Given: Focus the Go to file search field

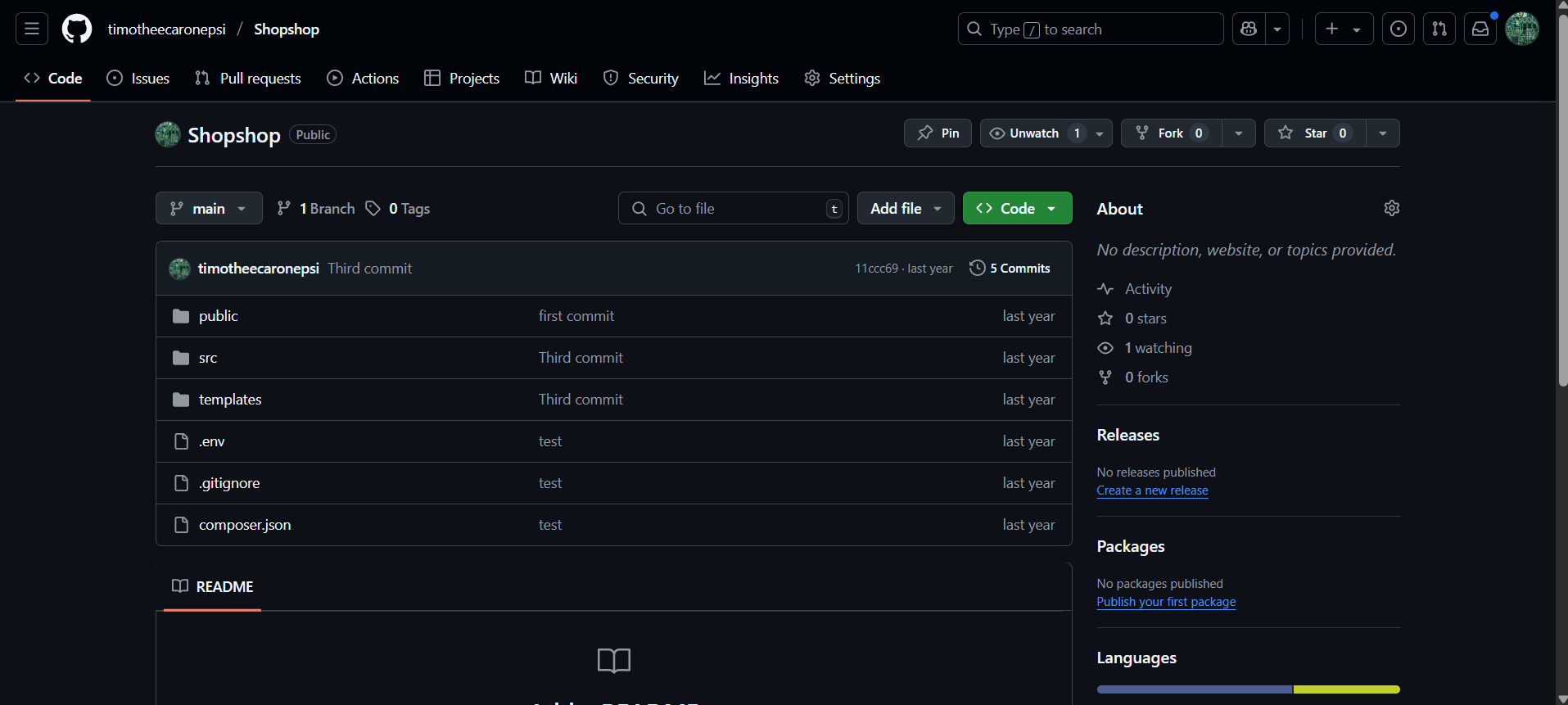Looking at the screenshot, I should 733,209.
